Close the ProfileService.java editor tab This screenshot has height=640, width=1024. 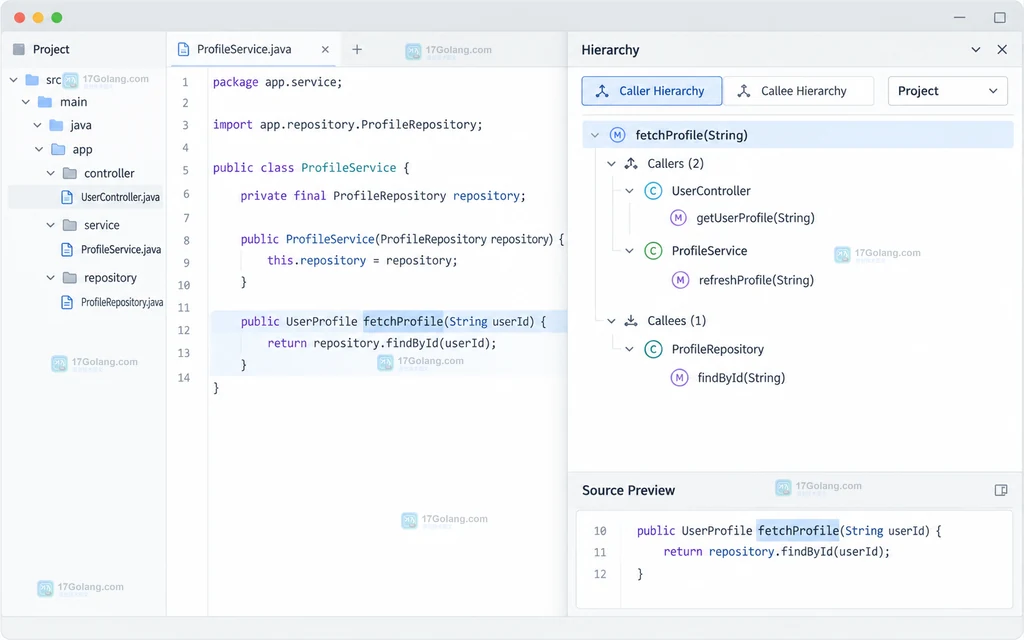[x=325, y=49]
